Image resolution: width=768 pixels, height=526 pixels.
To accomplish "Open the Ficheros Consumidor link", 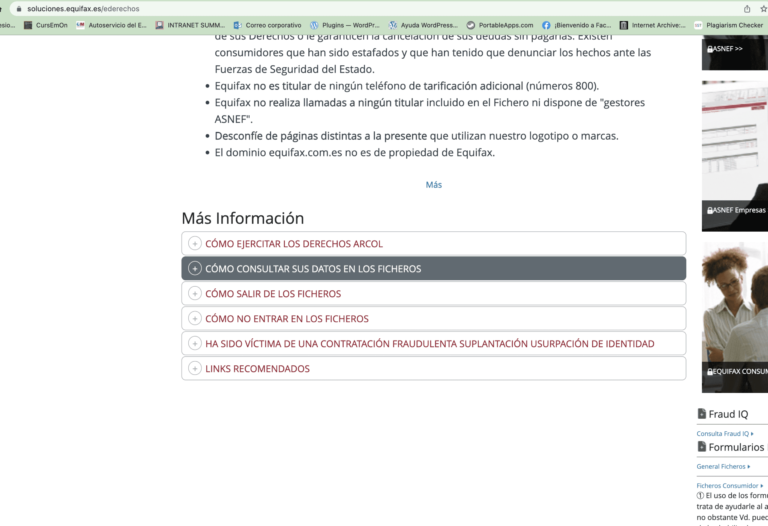I will point(729,485).
